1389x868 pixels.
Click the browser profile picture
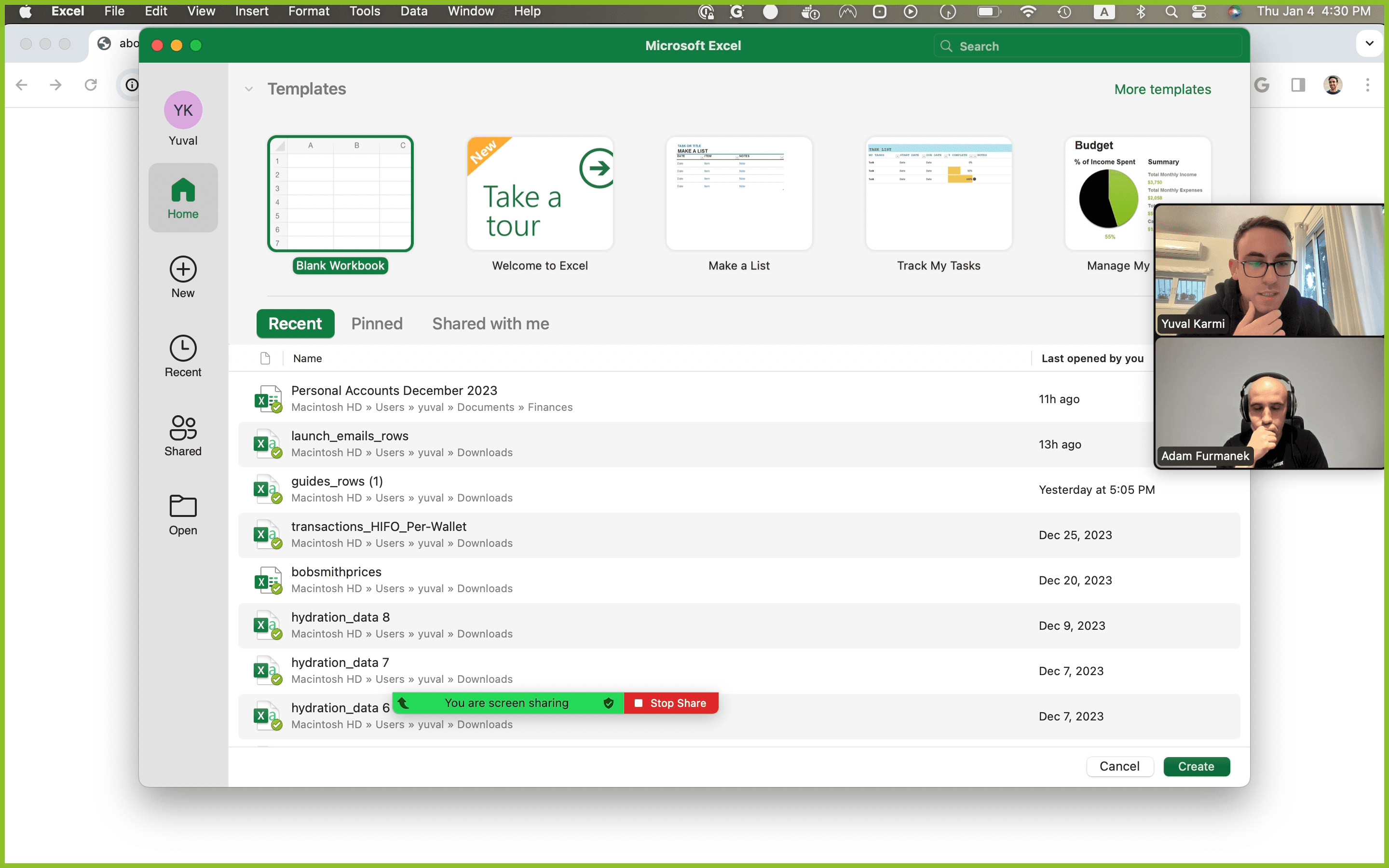tap(1333, 85)
